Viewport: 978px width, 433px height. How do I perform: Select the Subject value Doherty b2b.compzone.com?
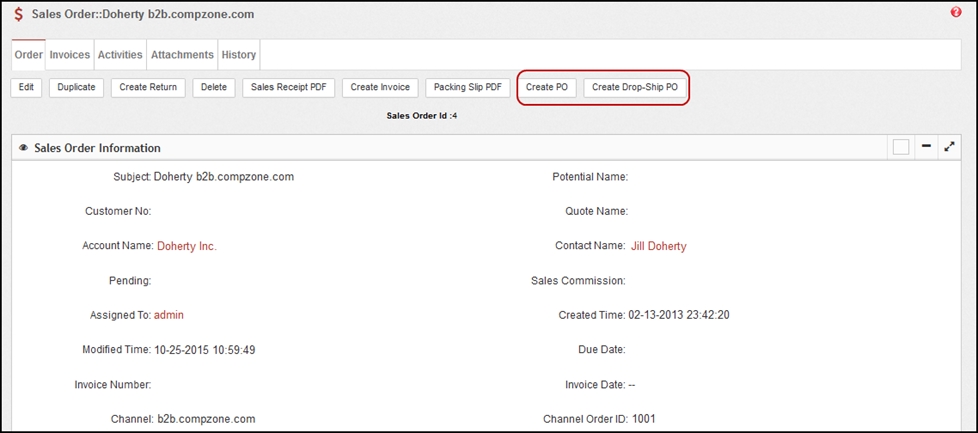[x=224, y=177]
